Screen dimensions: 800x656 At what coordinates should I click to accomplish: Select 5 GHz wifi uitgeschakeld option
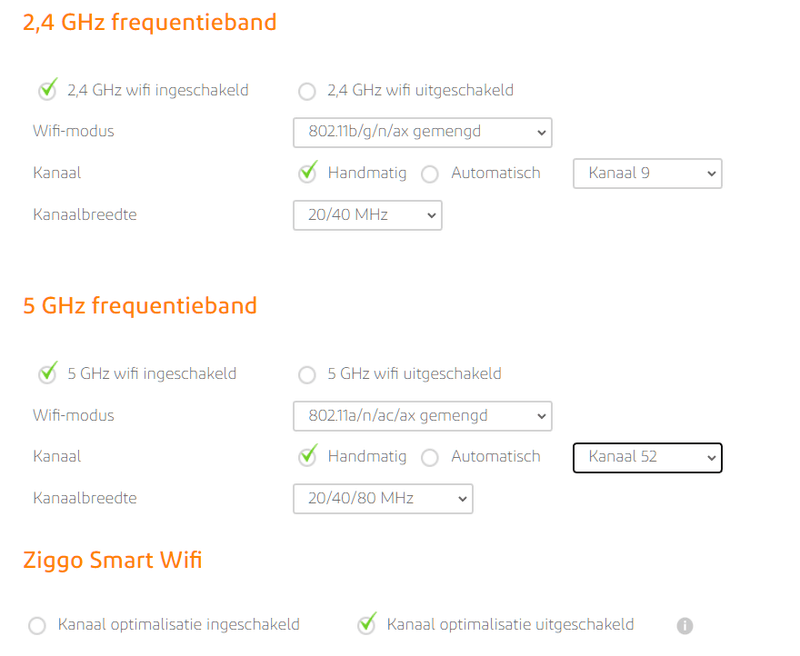[x=307, y=375]
